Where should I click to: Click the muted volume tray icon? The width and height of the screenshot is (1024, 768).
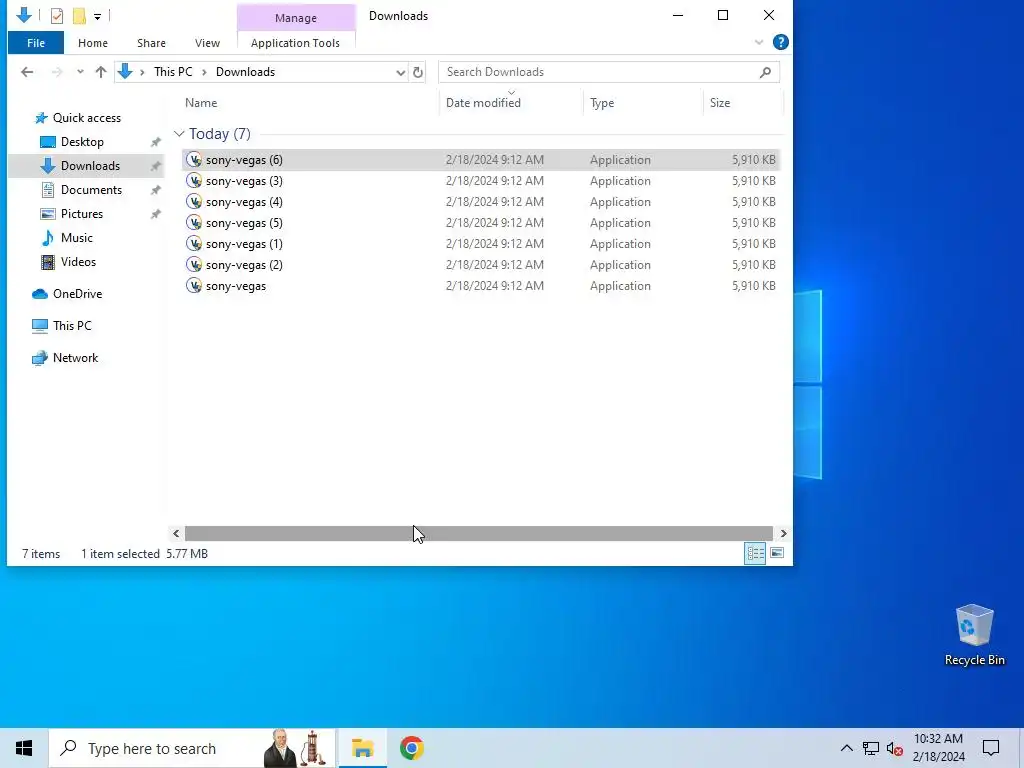[895, 748]
